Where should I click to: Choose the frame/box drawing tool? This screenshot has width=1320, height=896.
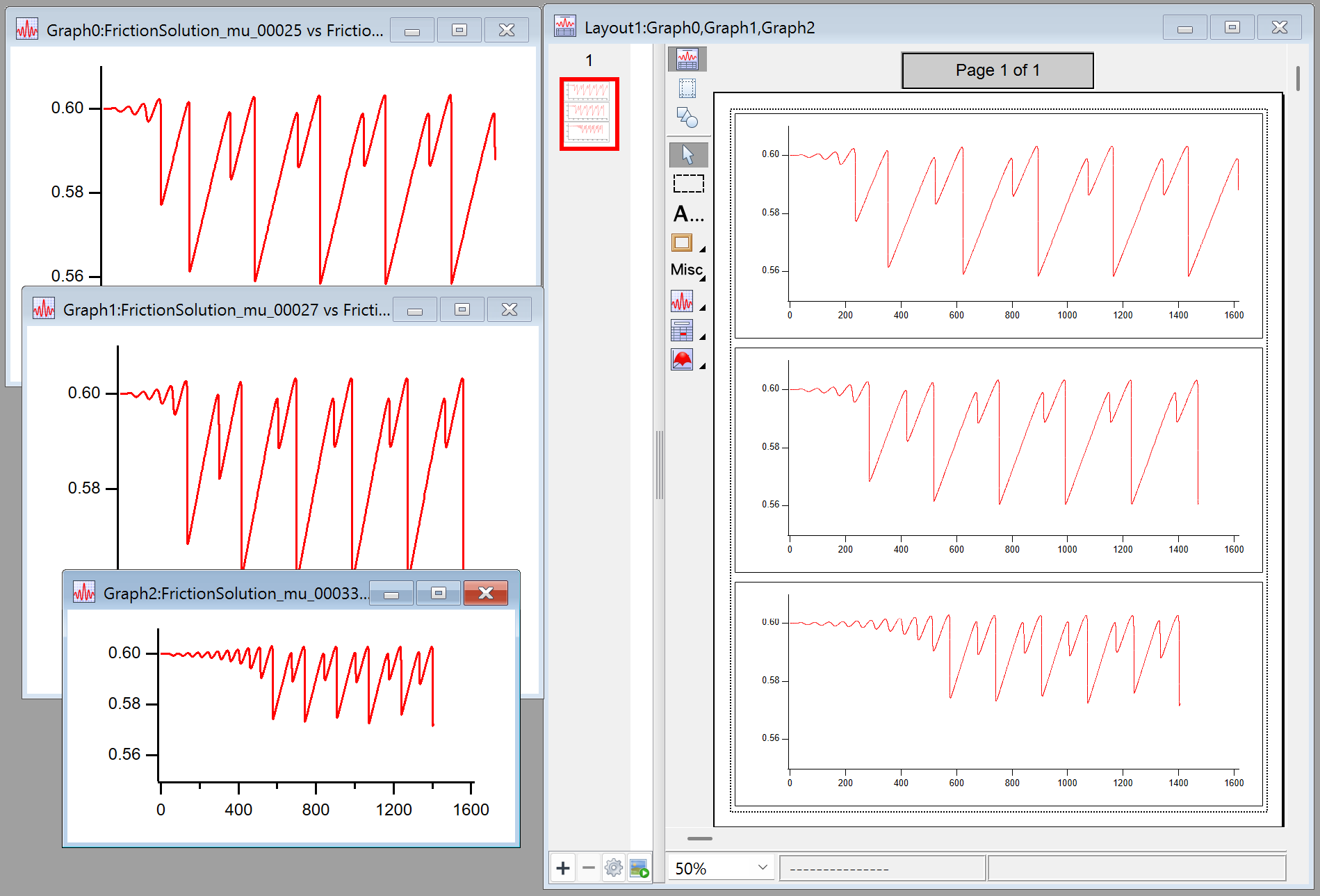(682, 243)
